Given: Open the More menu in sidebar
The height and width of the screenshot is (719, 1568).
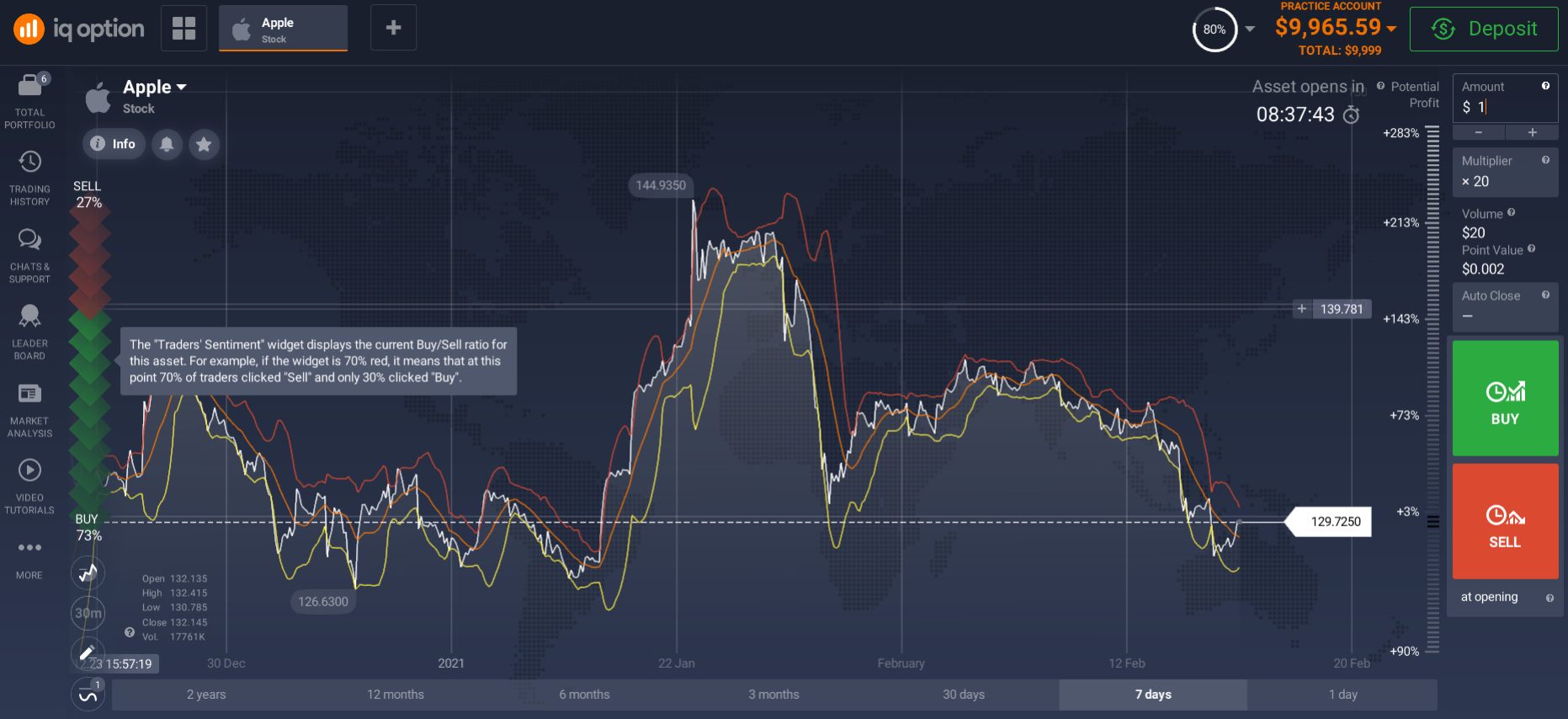Looking at the screenshot, I should [29, 559].
